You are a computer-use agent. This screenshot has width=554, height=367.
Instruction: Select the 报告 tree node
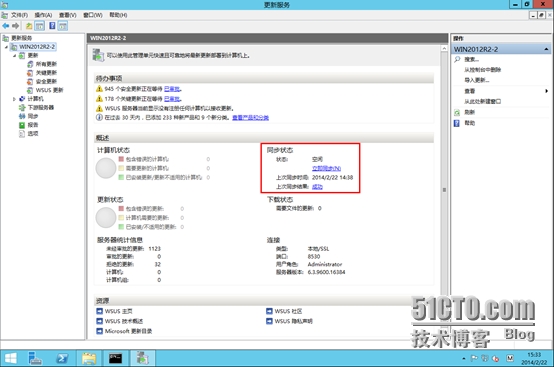pos(33,125)
